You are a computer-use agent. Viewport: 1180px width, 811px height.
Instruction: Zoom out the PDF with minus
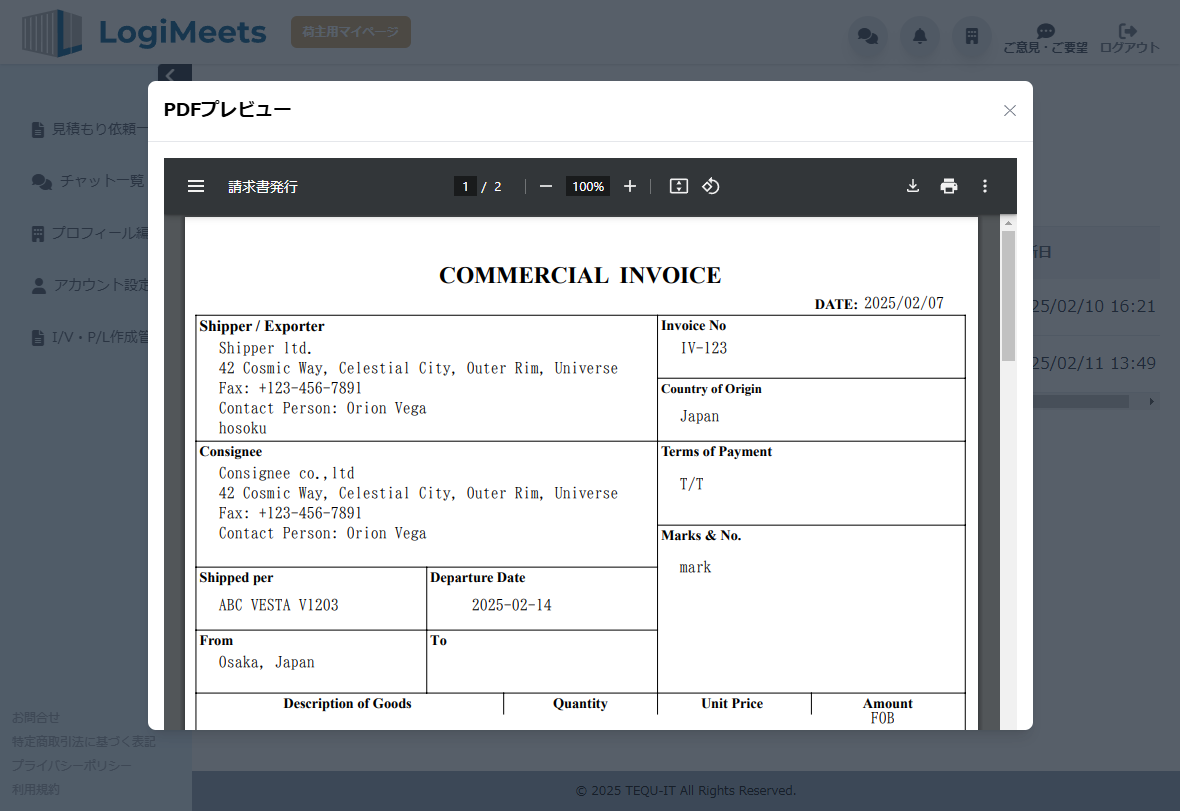(546, 186)
